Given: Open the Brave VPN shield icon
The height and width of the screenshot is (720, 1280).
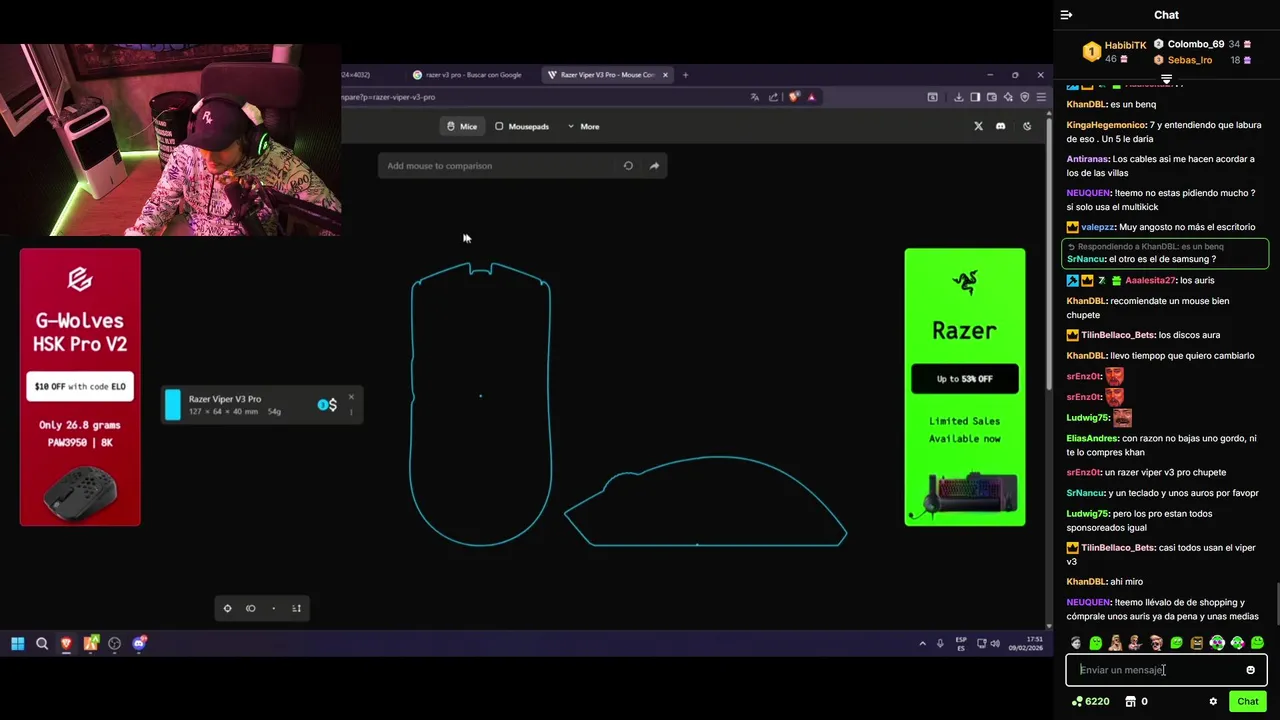Looking at the screenshot, I should click(1024, 97).
